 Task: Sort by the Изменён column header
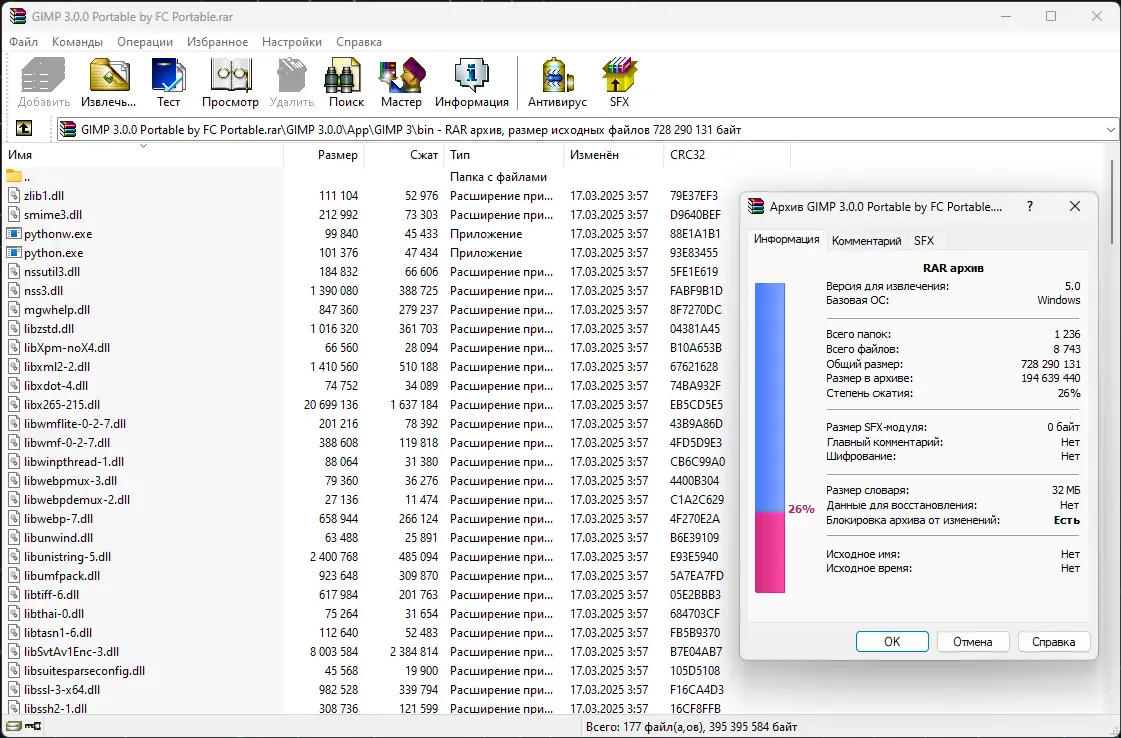coord(614,154)
